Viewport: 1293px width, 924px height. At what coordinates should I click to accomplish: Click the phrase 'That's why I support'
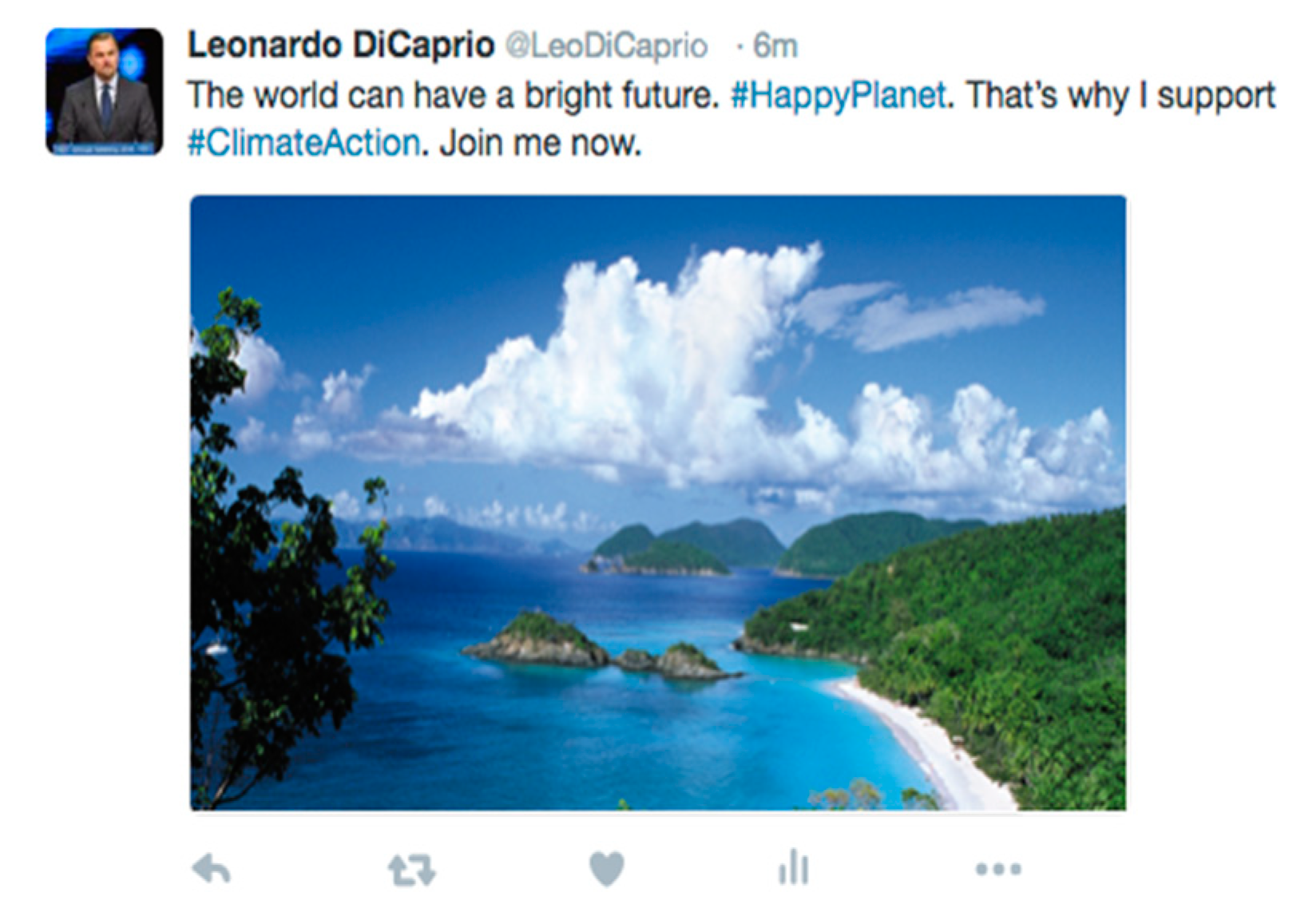1120,96
